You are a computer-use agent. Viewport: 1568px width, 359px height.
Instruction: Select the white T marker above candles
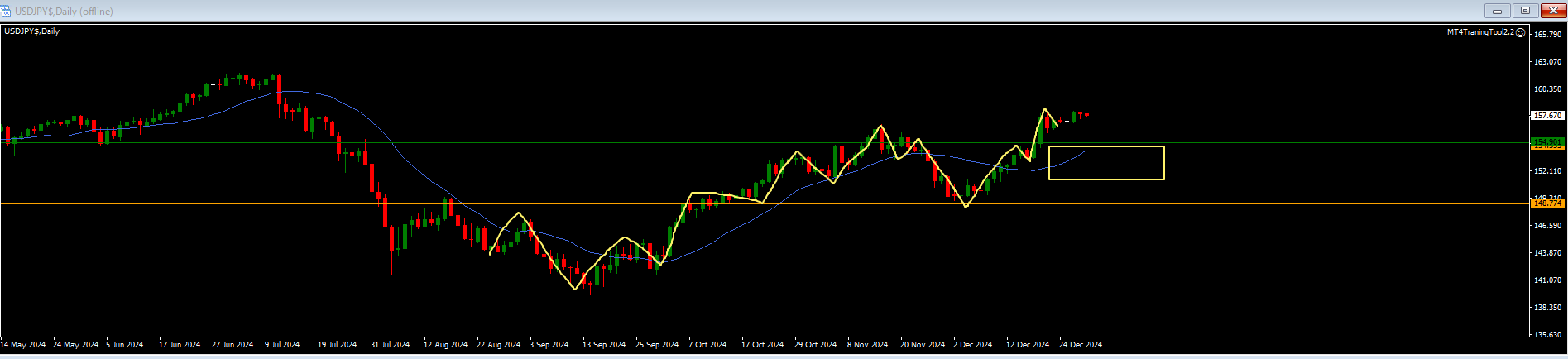tap(213, 86)
